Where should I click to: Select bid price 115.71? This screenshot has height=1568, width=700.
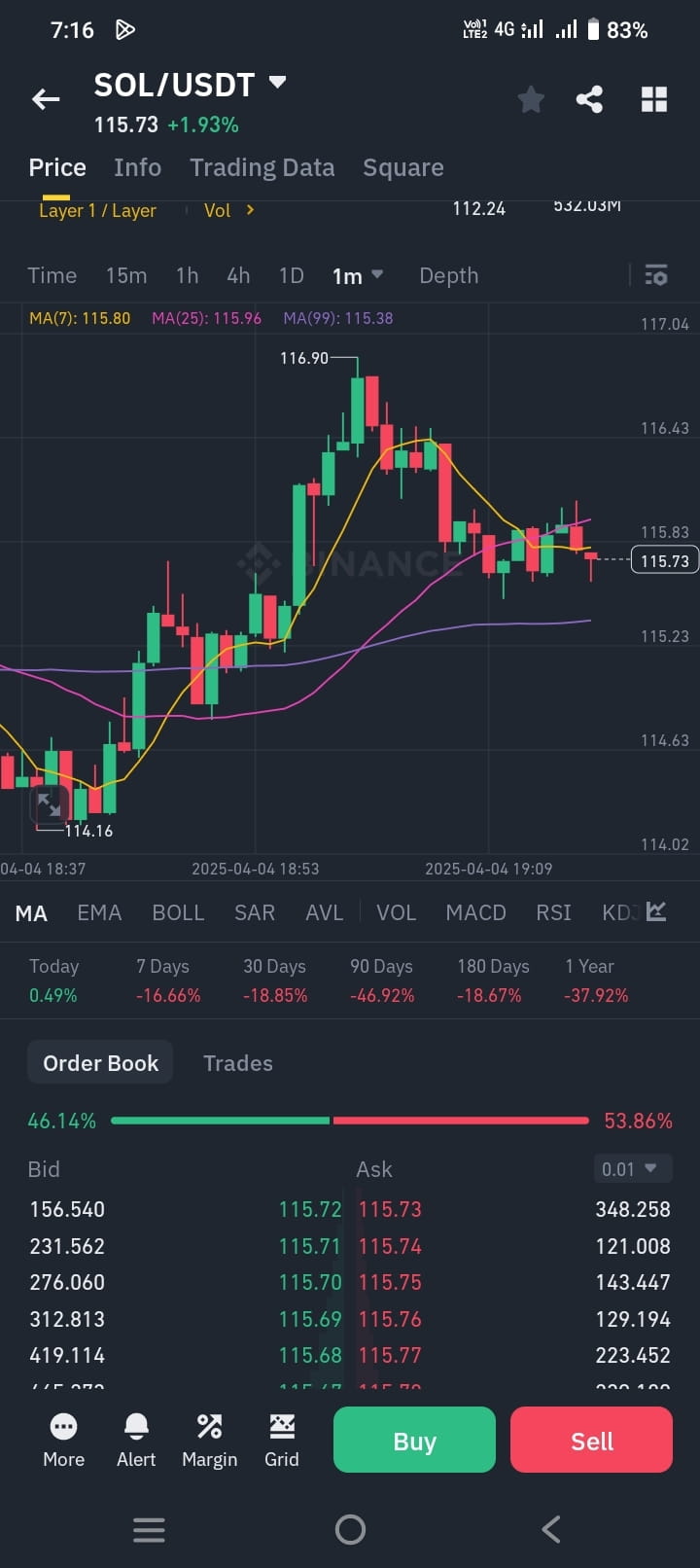[310, 1246]
